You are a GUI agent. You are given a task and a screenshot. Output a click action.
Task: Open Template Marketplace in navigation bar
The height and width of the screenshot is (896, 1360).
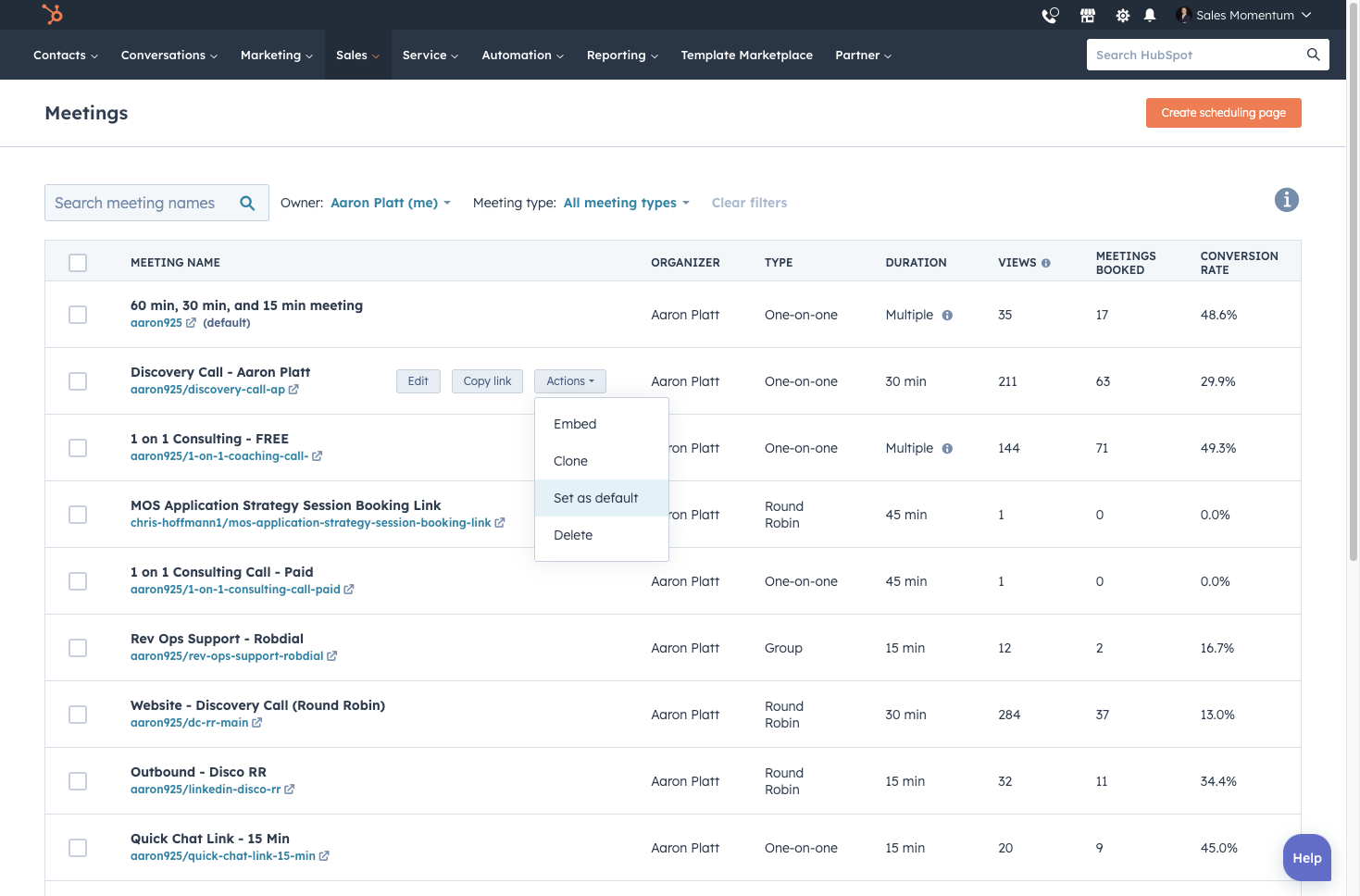point(747,56)
